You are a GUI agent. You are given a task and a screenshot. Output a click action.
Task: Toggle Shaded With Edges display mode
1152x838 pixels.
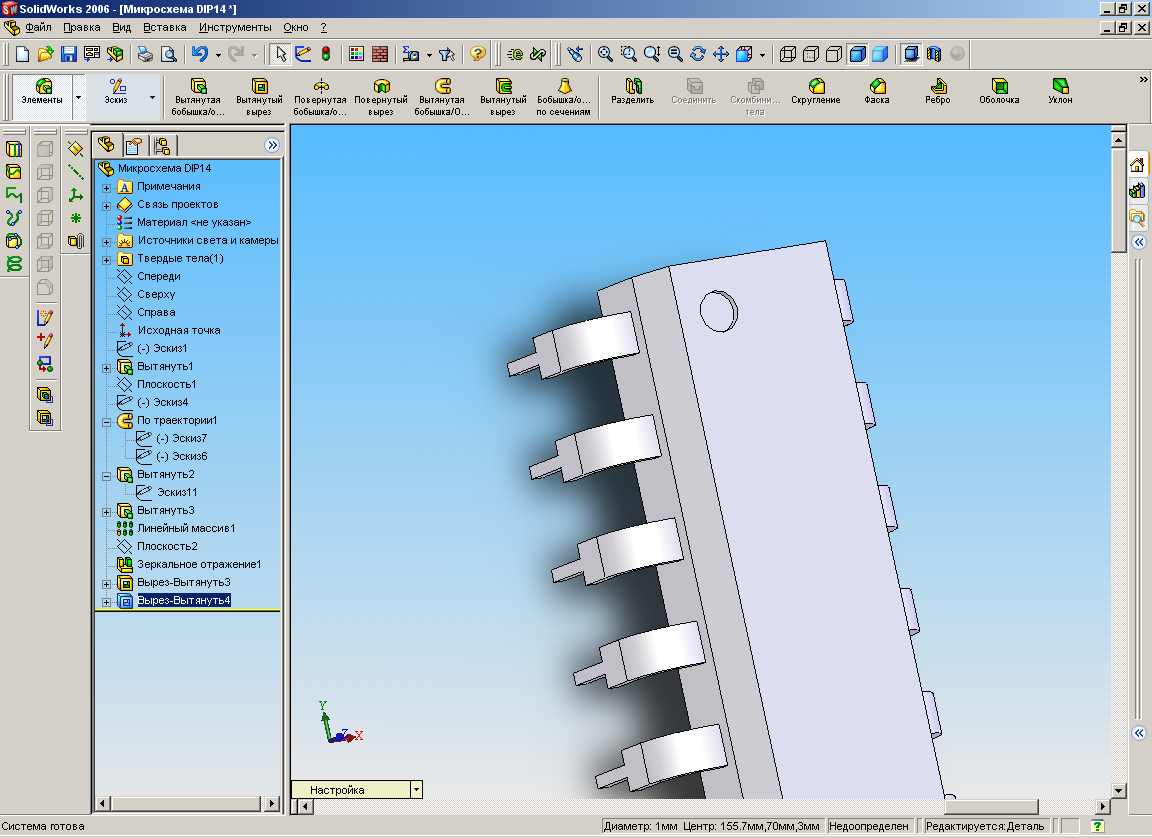click(857, 54)
